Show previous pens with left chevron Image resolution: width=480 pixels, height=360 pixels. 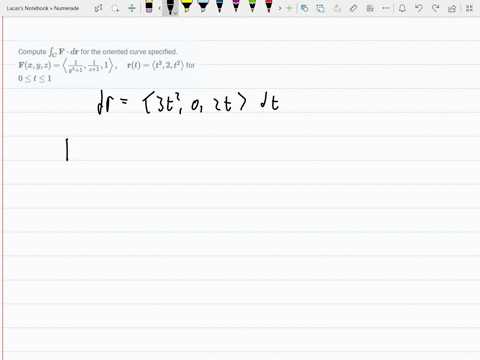[x=160, y=8]
